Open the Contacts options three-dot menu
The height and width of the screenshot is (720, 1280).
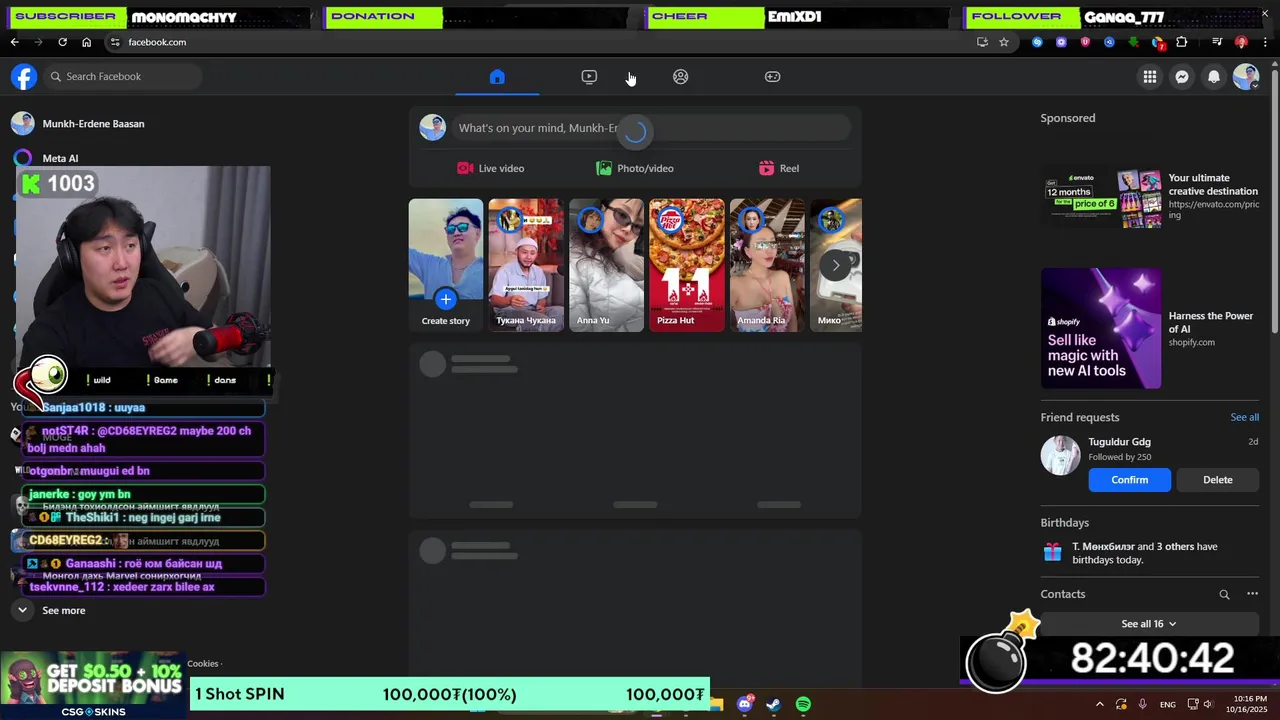coord(1252,594)
